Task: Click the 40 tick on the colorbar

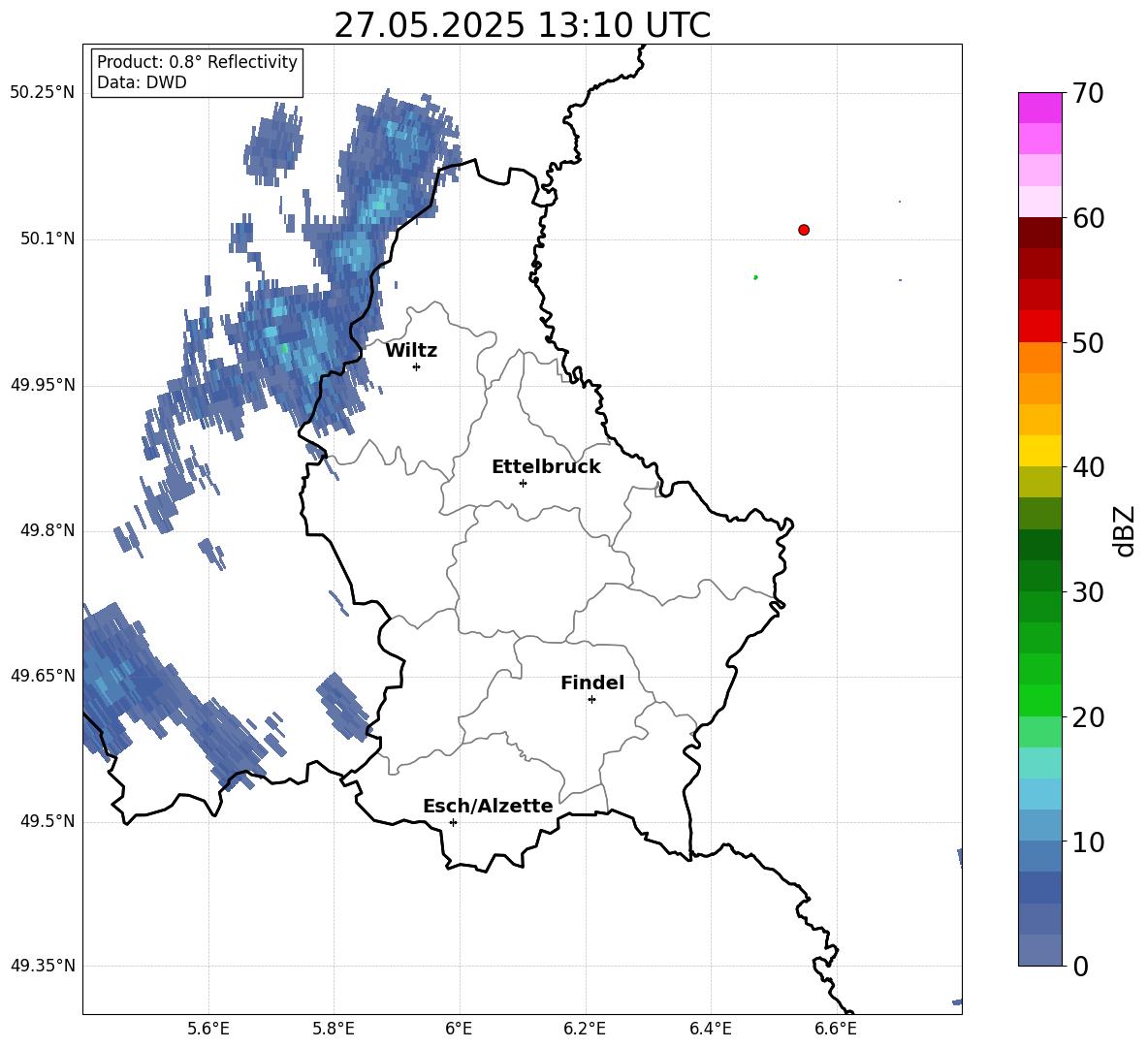Action: (x=1089, y=467)
